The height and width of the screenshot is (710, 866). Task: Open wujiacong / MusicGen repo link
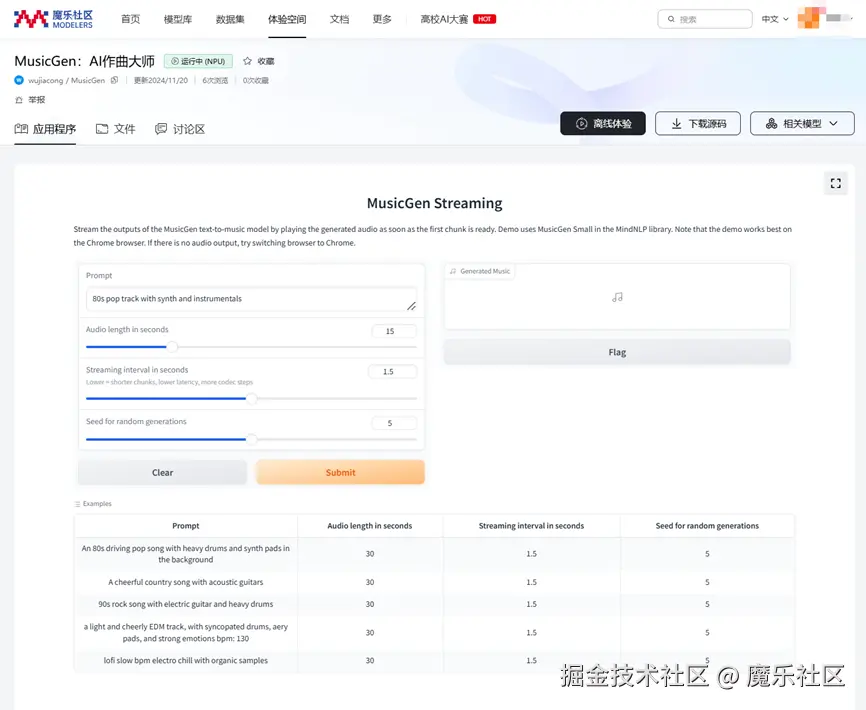[x=66, y=80]
